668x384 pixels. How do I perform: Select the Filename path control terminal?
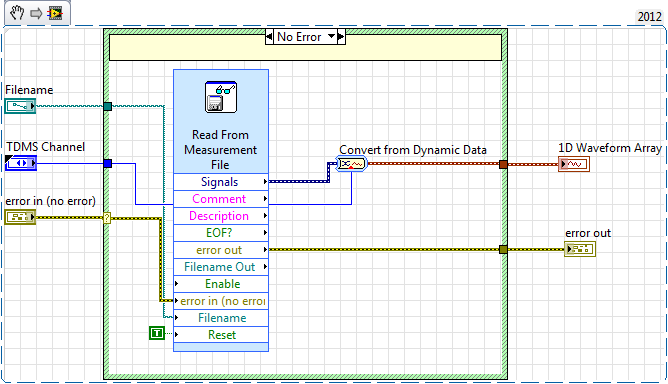click(x=20, y=106)
